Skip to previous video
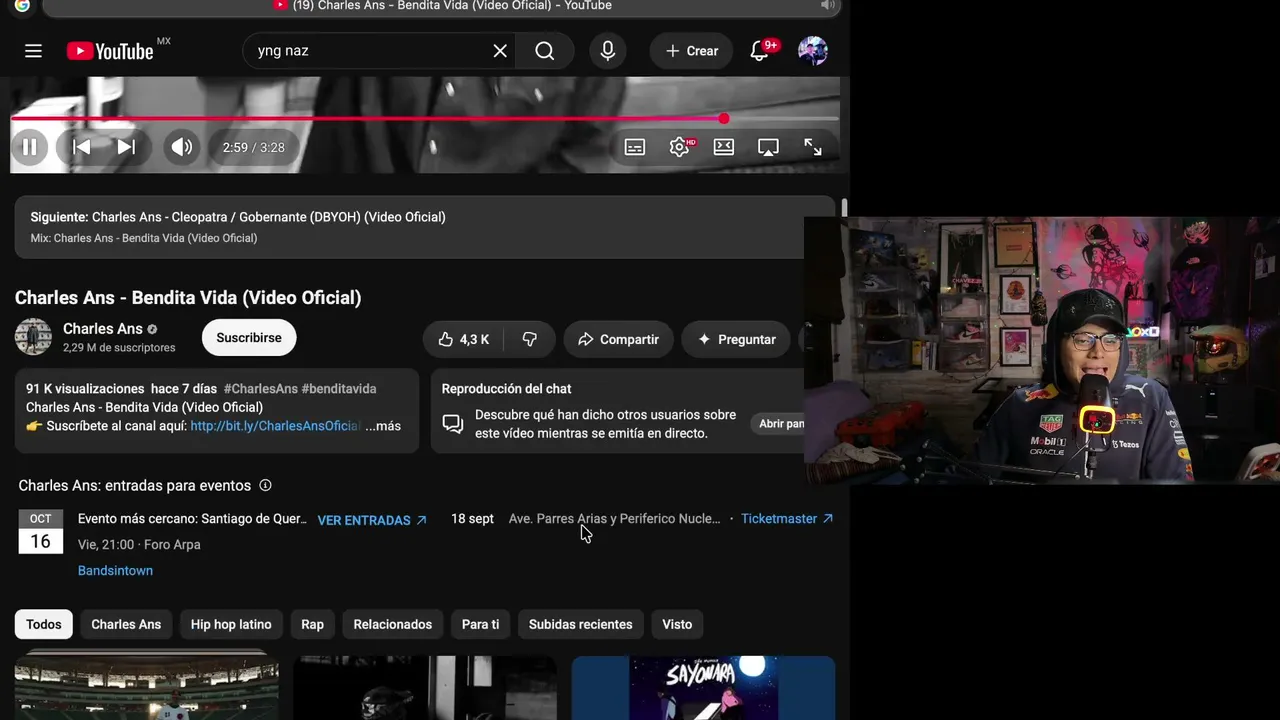 [x=82, y=147]
